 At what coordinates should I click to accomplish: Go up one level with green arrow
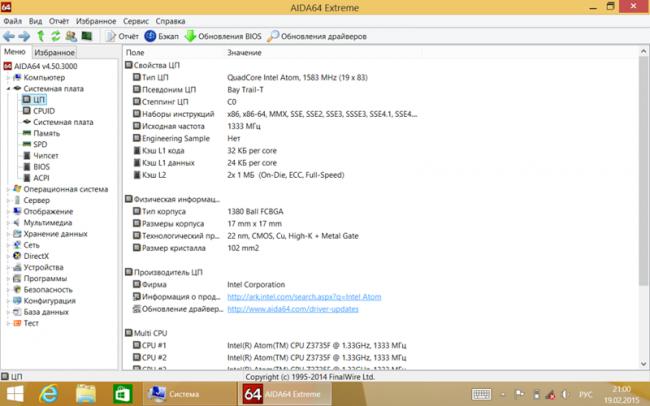(x=41, y=36)
